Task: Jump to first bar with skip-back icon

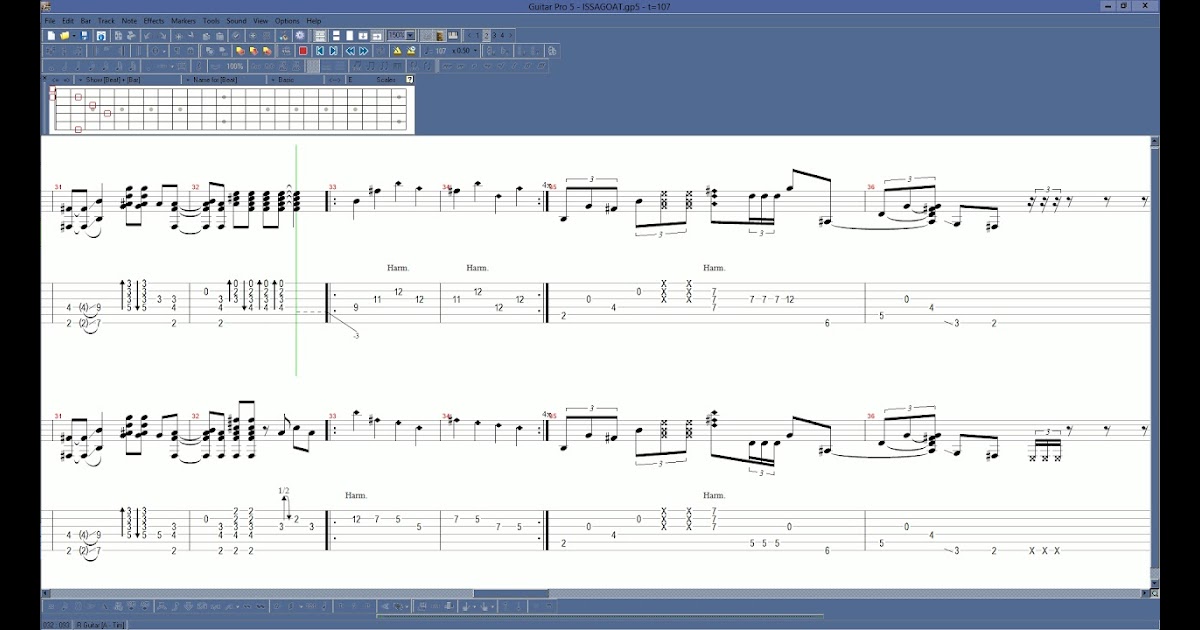Action: coord(320,51)
